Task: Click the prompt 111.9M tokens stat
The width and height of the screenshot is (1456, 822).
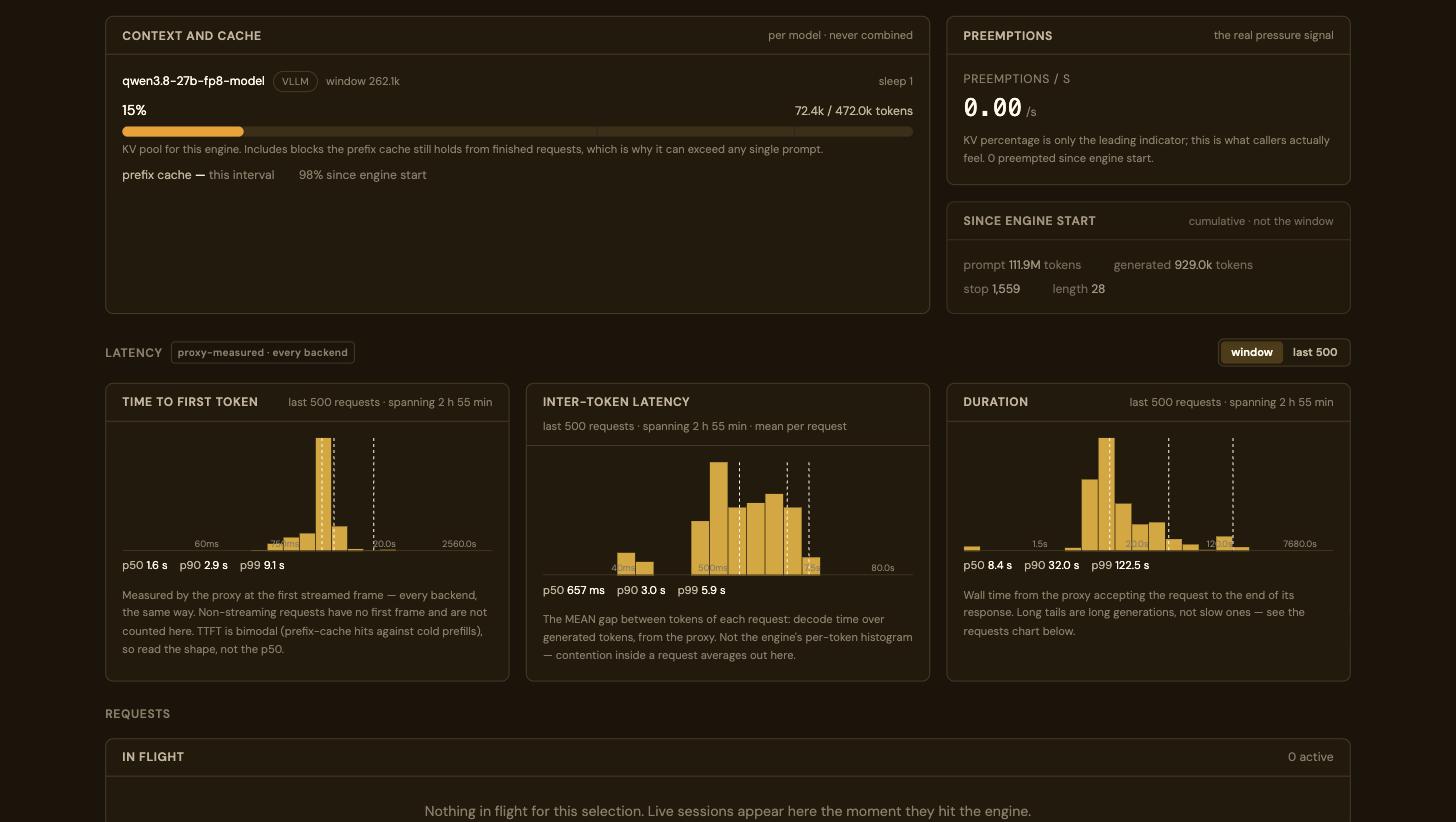Action: click(x=1022, y=265)
